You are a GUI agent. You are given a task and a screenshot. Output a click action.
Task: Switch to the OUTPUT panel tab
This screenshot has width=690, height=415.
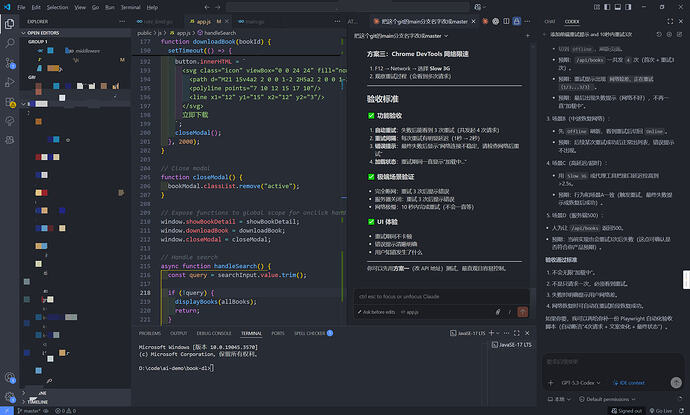[178, 333]
